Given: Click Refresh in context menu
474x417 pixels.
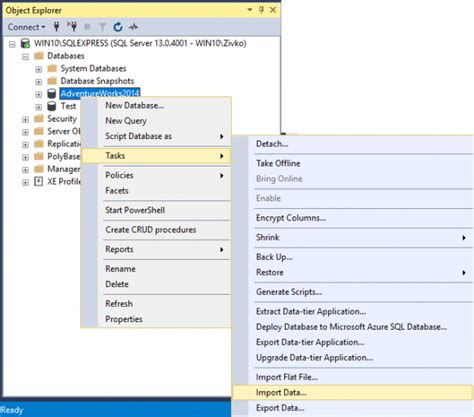Looking at the screenshot, I should (x=156, y=304).
